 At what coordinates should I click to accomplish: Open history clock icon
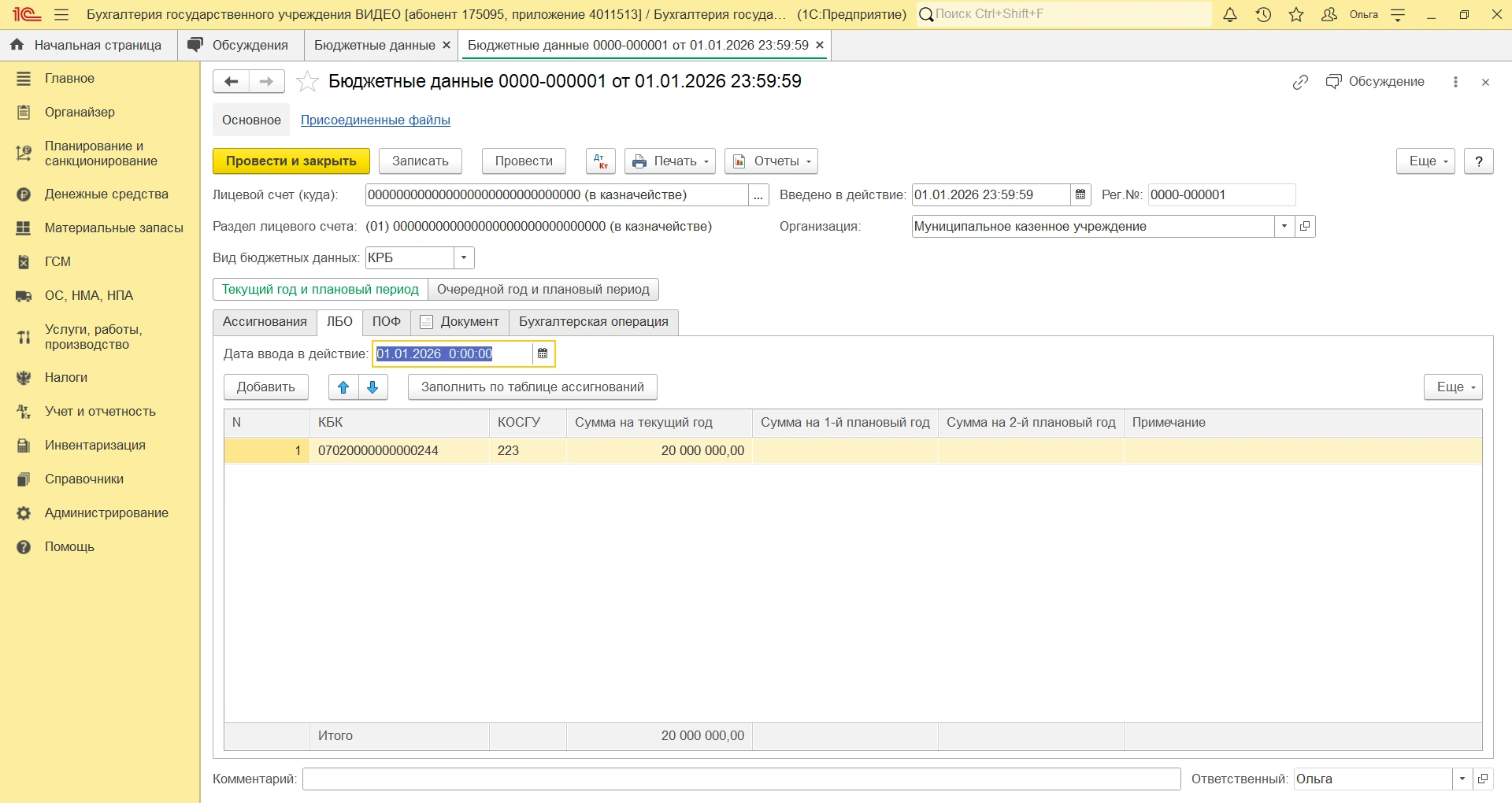tap(1263, 15)
